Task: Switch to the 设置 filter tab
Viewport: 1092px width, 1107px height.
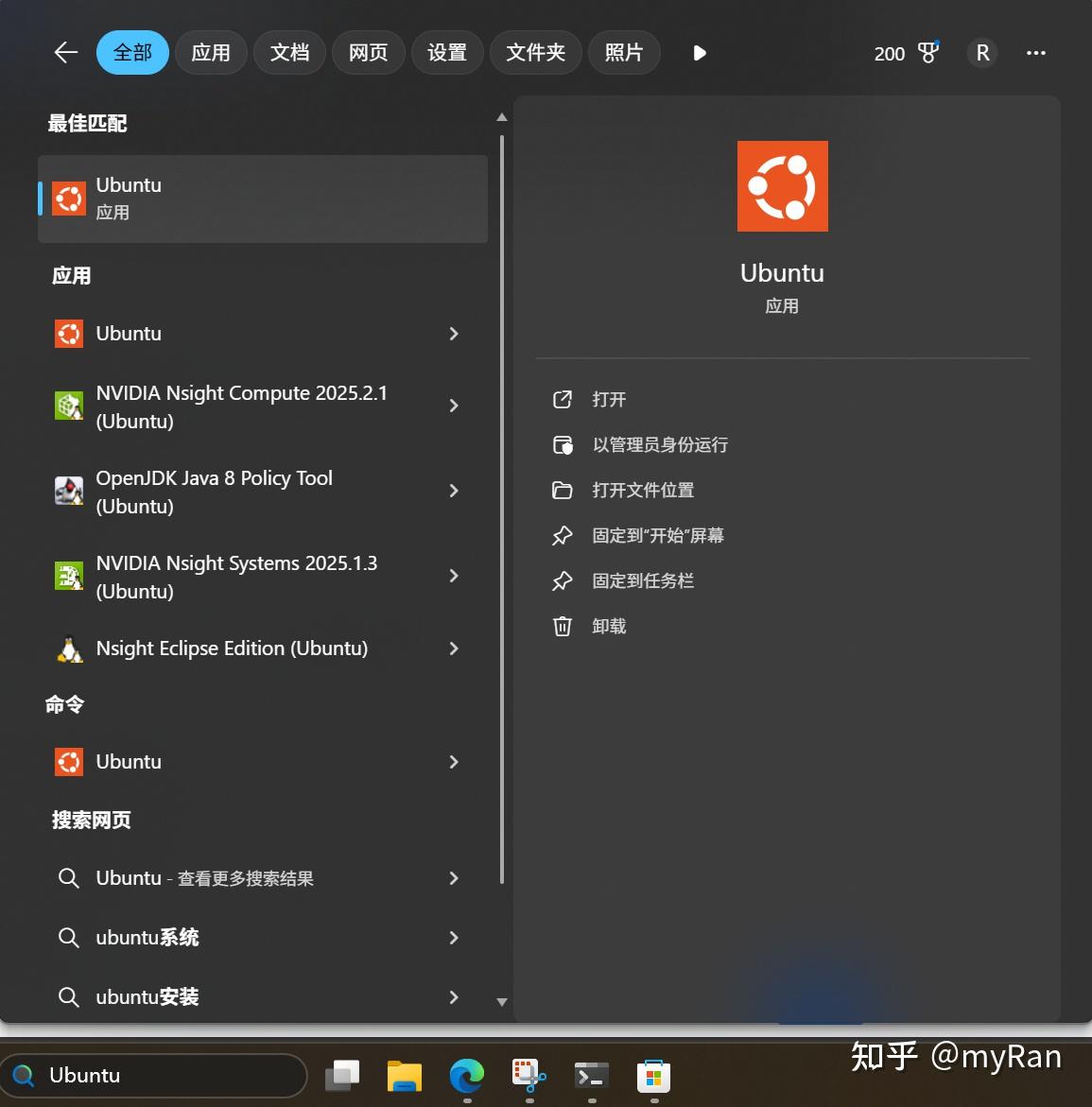Action: pyautogui.click(x=447, y=52)
